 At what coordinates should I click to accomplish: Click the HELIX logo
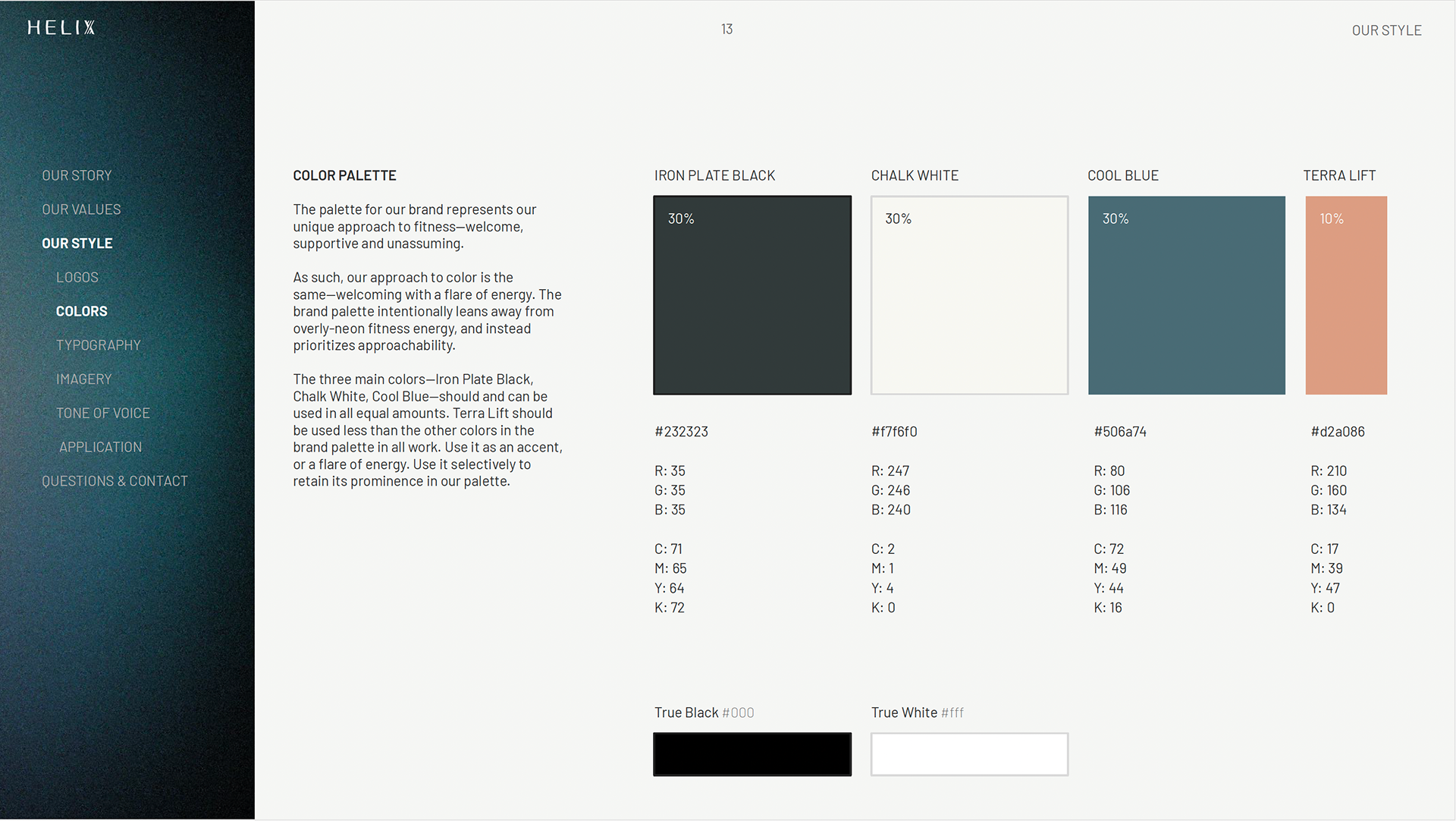point(61,28)
